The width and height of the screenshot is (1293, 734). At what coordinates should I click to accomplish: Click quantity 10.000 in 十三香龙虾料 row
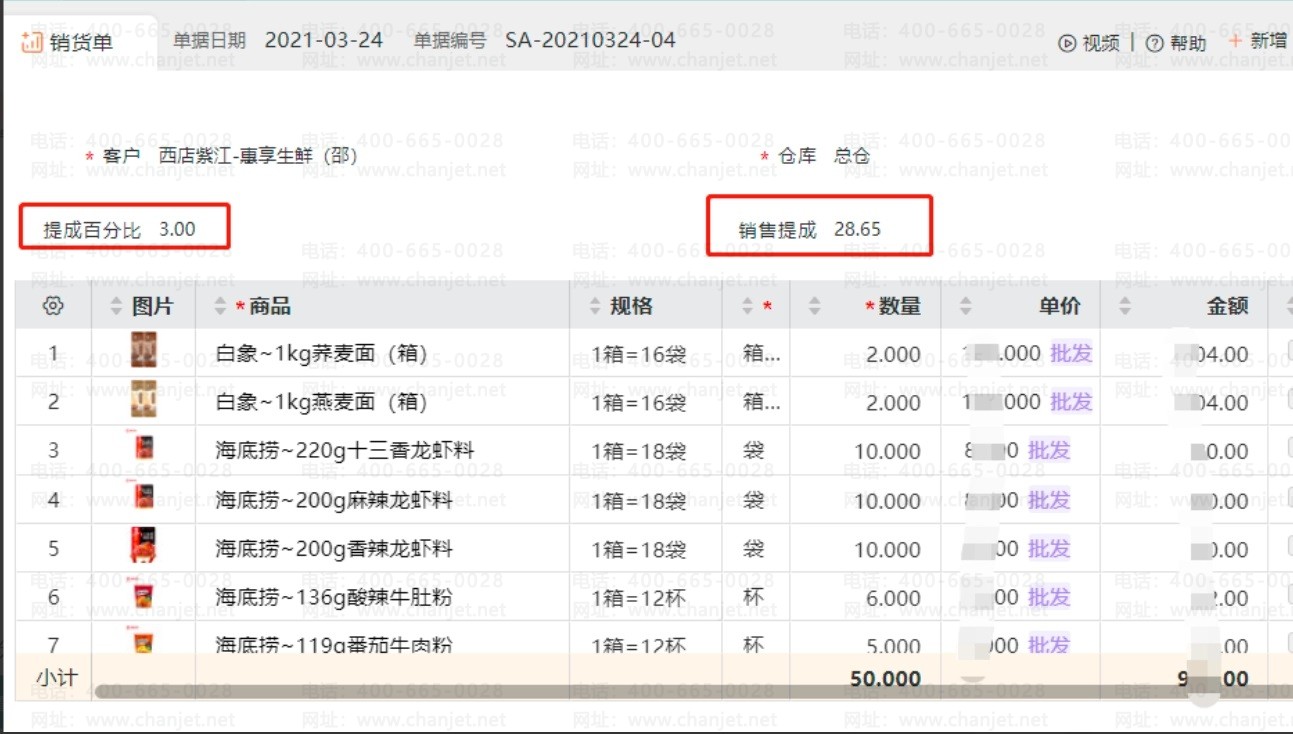click(887, 451)
